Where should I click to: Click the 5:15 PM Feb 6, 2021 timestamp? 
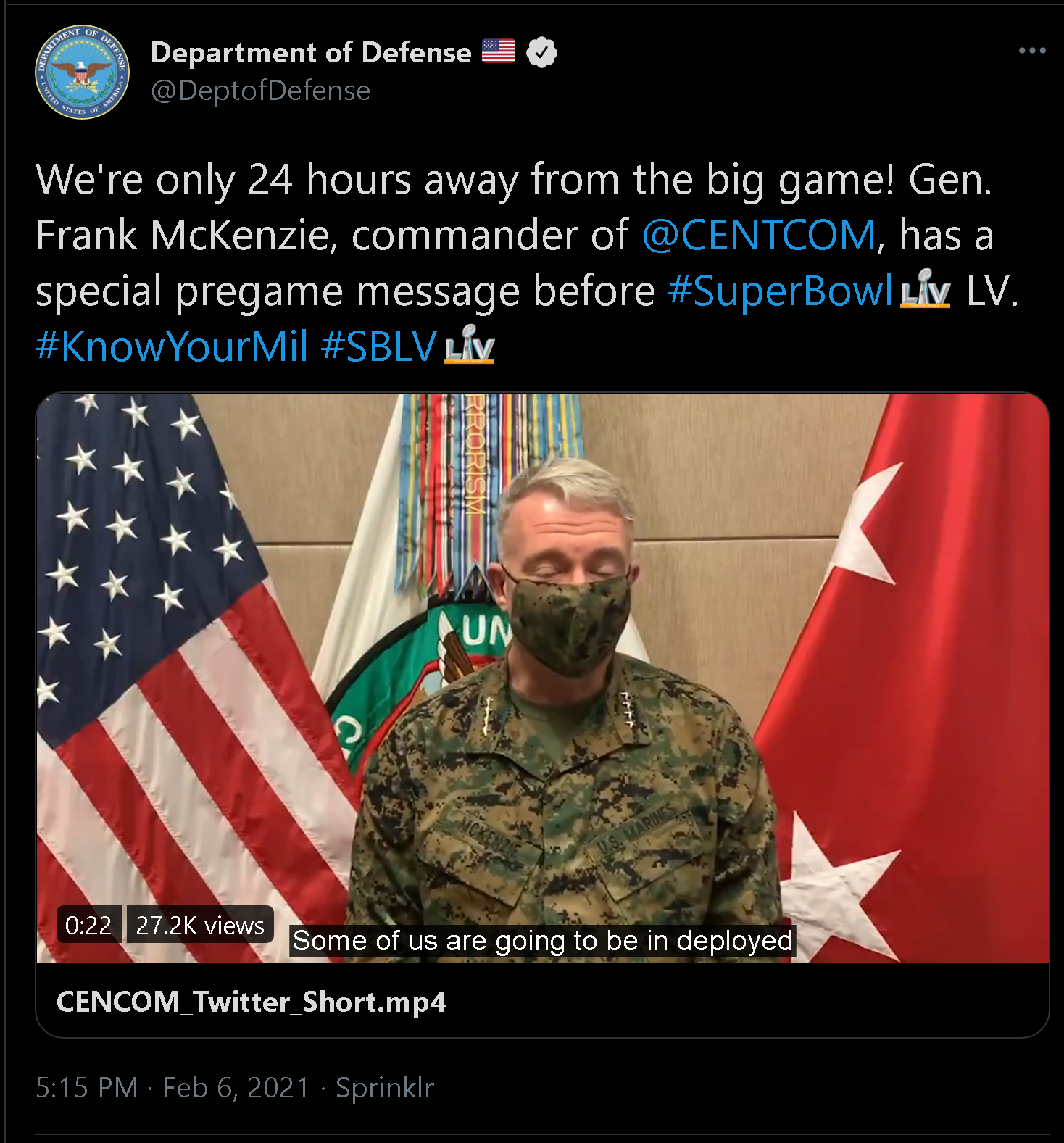(173, 1087)
